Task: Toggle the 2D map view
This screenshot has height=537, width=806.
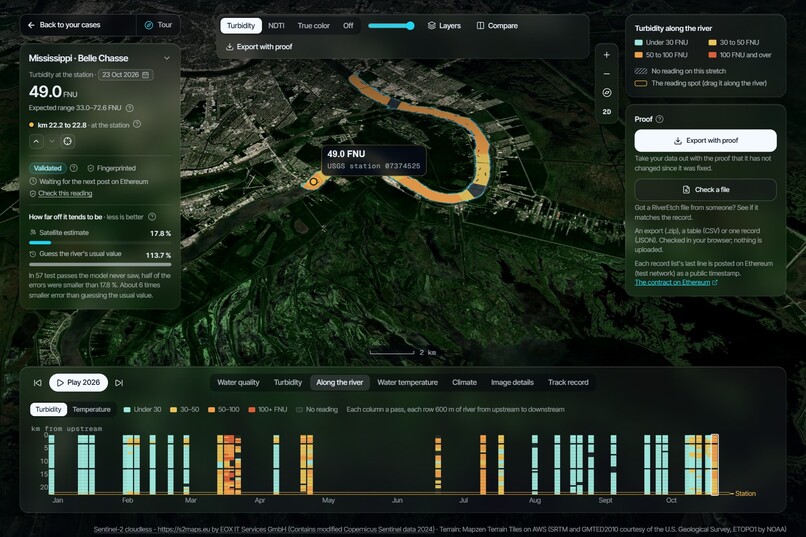Action: click(607, 112)
